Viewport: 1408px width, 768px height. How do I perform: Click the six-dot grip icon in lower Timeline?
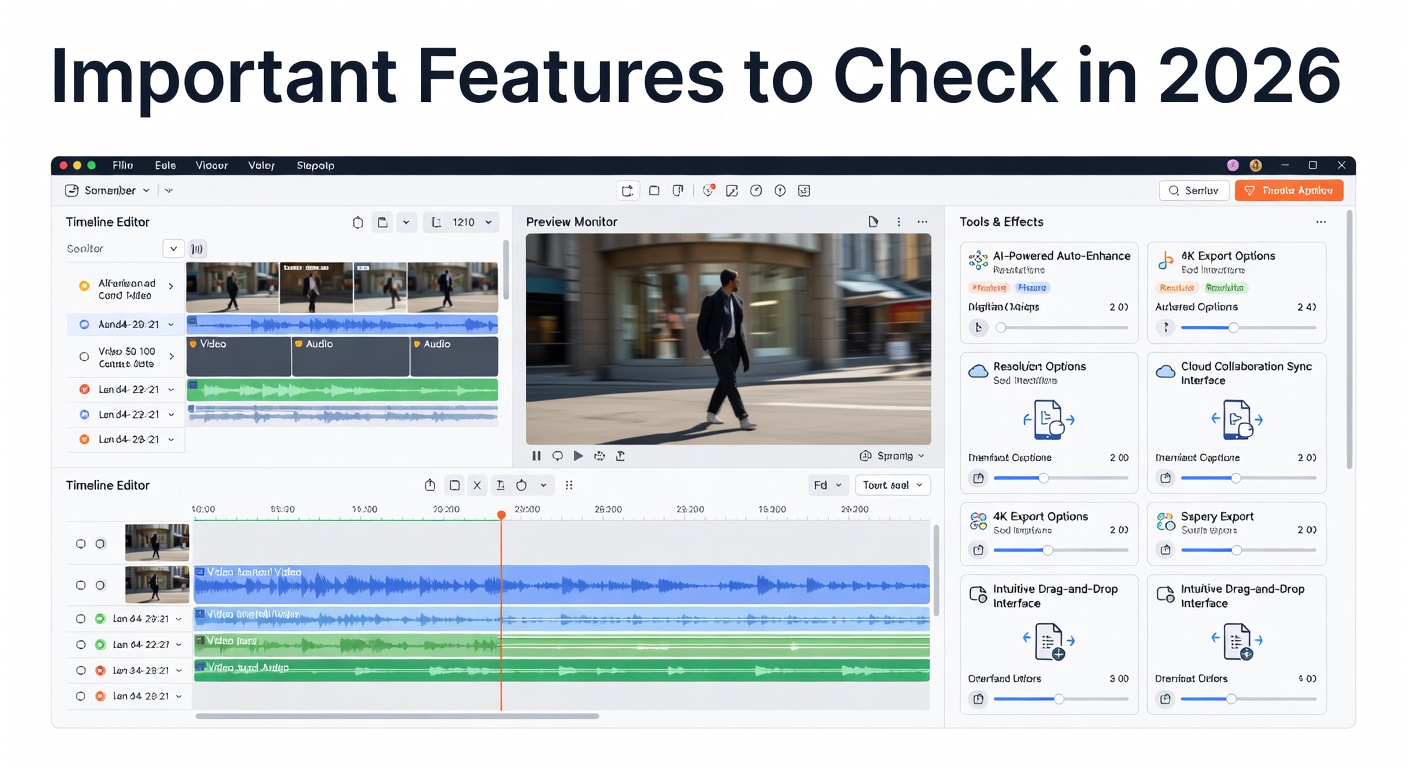569,485
